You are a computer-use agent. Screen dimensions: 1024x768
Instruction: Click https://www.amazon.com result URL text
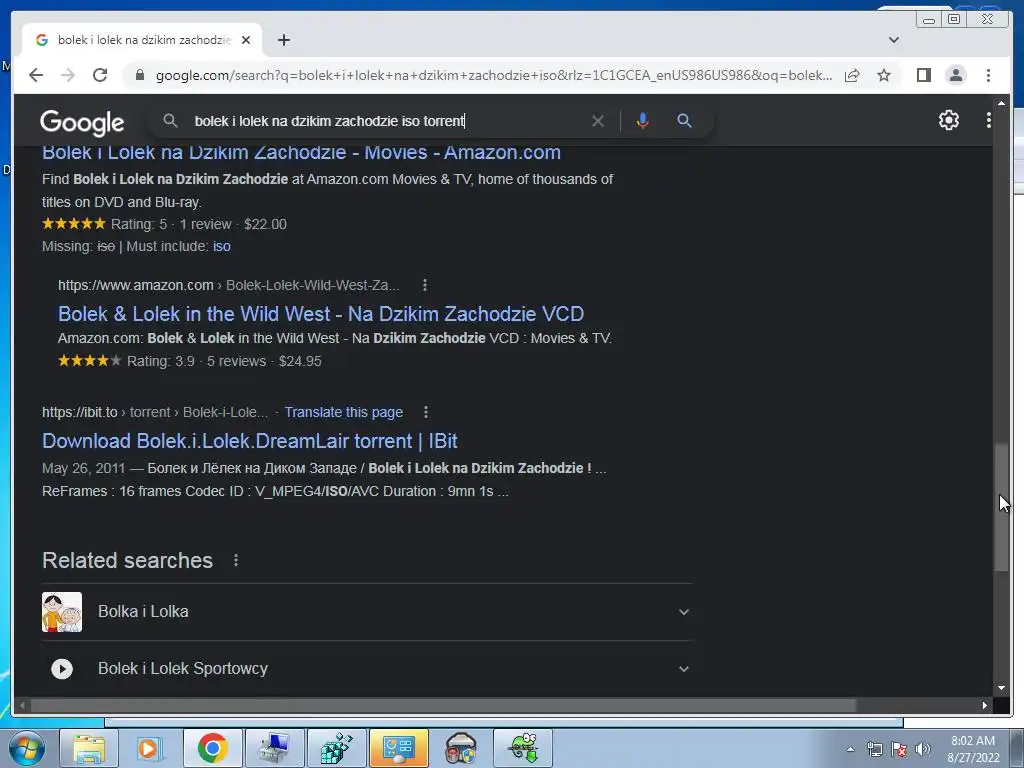pyautogui.click(x=136, y=285)
